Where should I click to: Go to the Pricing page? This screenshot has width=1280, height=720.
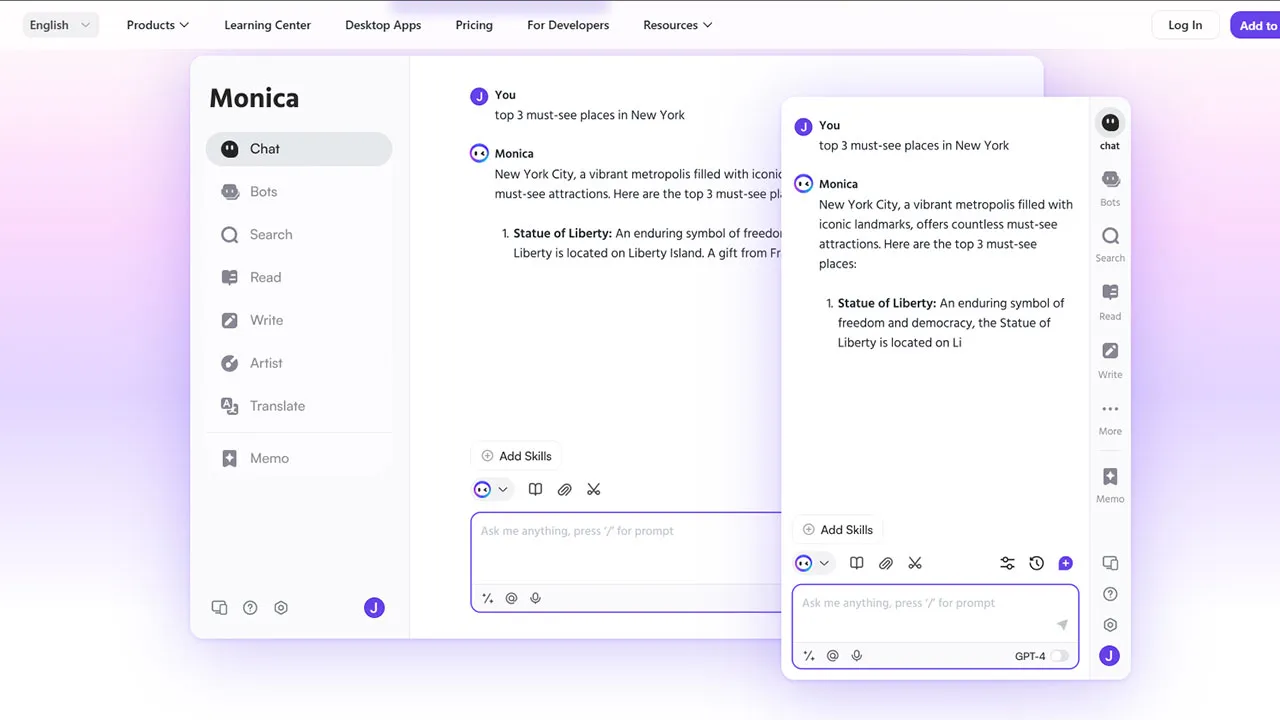[x=474, y=25]
